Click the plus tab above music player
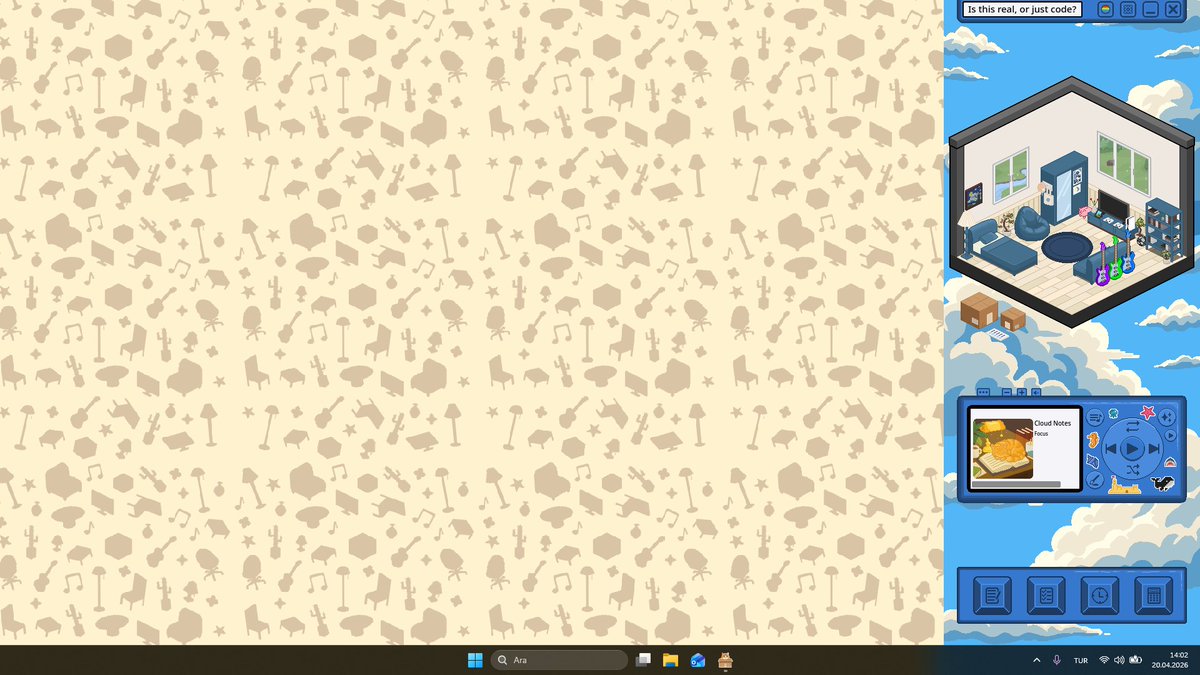This screenshot has width=1200, height=675. point(1022,393)
